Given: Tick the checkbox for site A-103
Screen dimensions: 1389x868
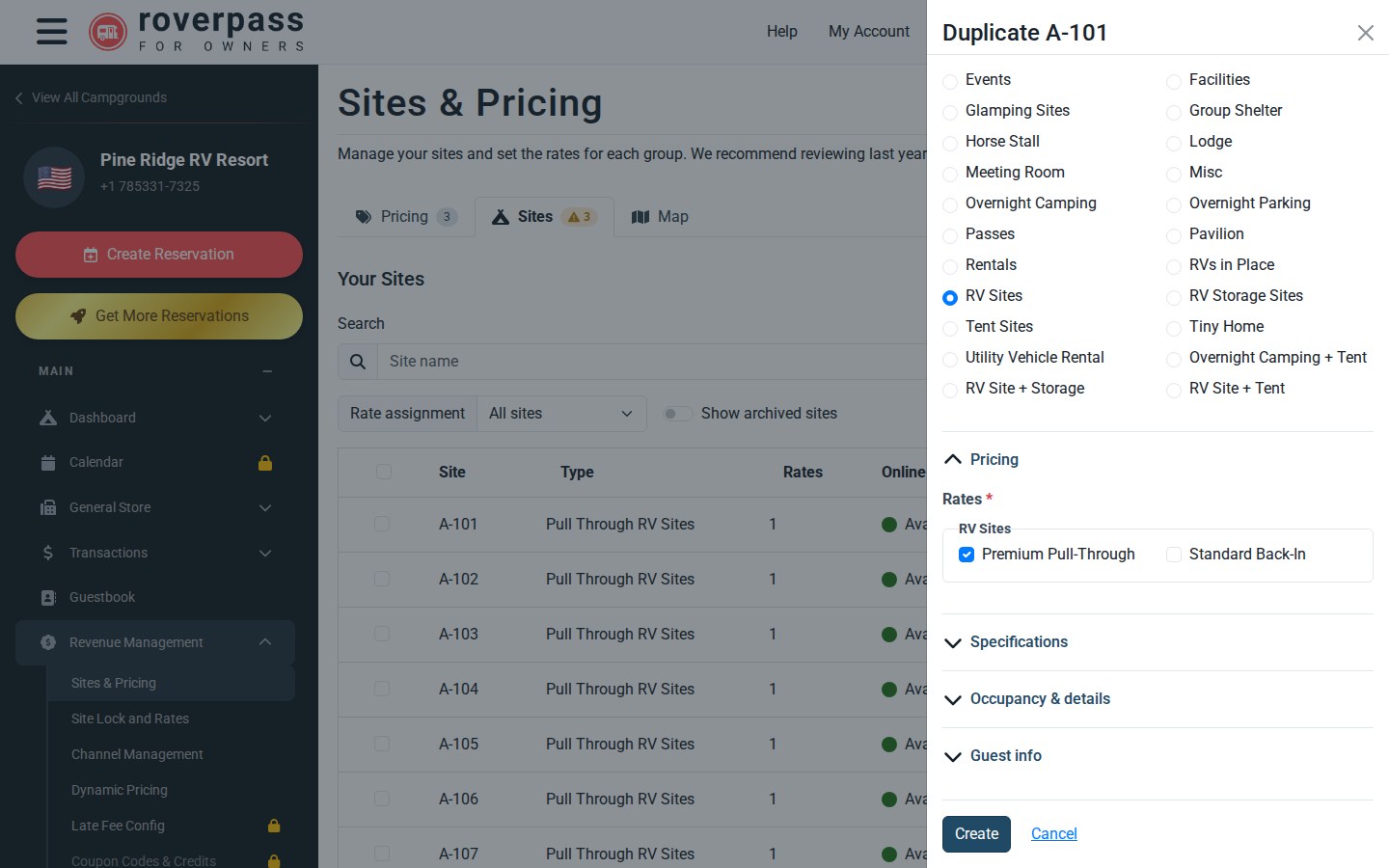Looking at the screenshot, I should pos(382,634).
